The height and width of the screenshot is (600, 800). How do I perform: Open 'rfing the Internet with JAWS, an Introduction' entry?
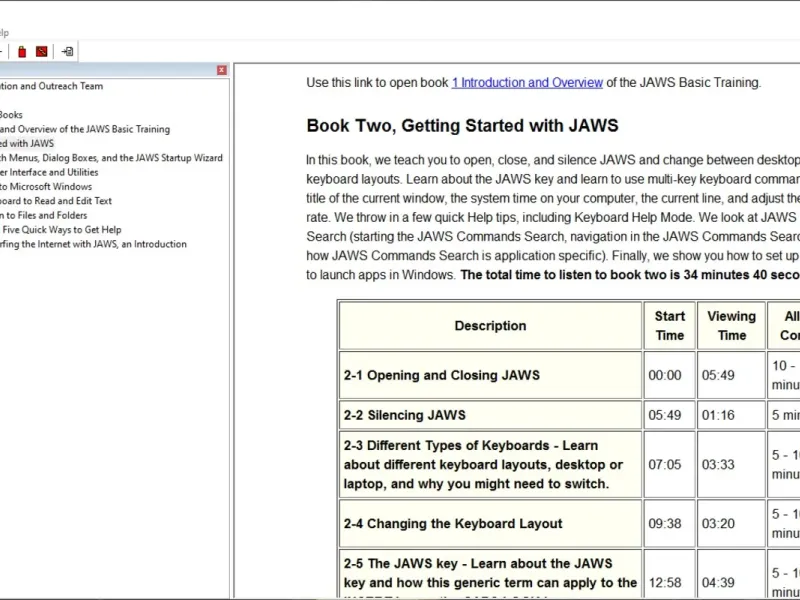[93, 244]
